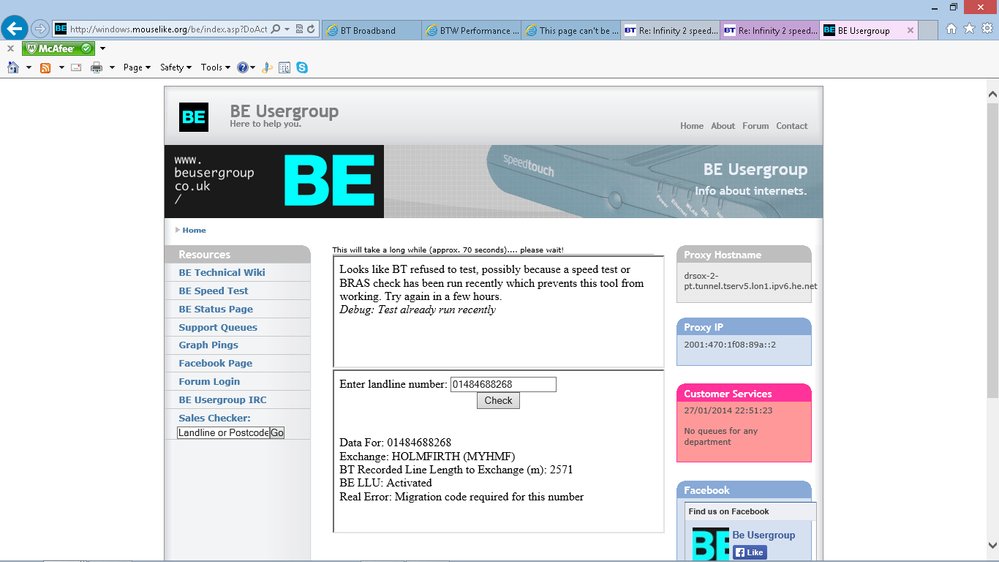
Task: Click the browser forward arrow button
Action: [x=40, y=29]
